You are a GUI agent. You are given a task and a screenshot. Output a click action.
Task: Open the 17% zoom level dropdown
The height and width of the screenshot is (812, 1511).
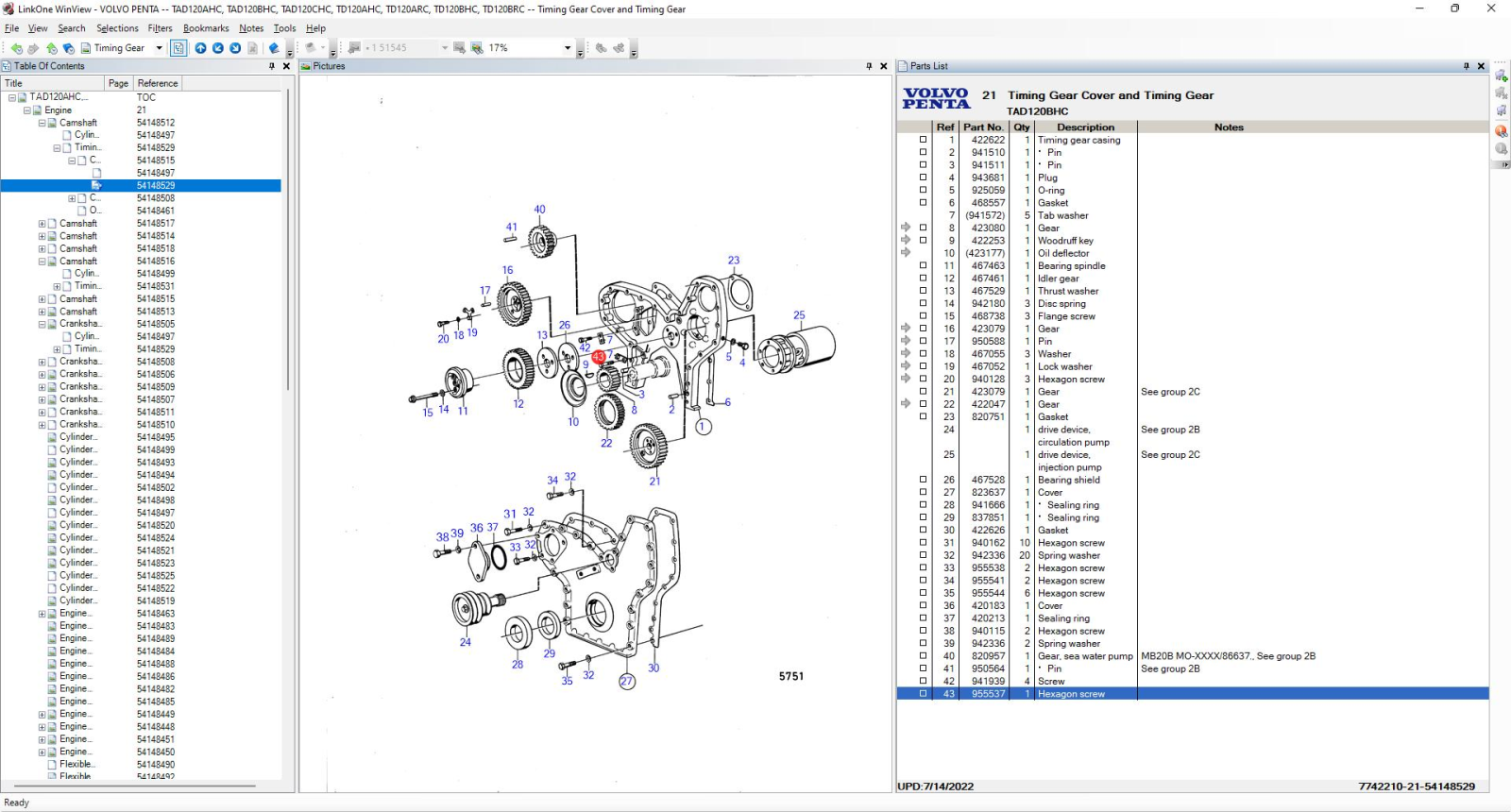(x=568, y=48)
